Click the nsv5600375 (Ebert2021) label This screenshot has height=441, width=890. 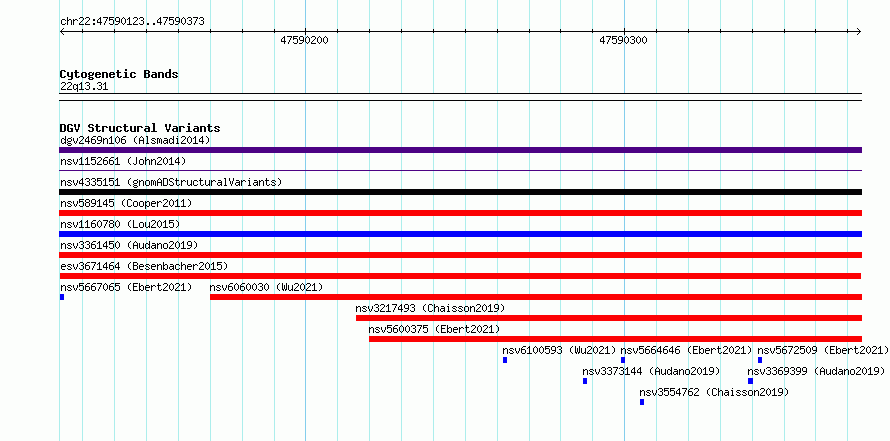[434, 329]
